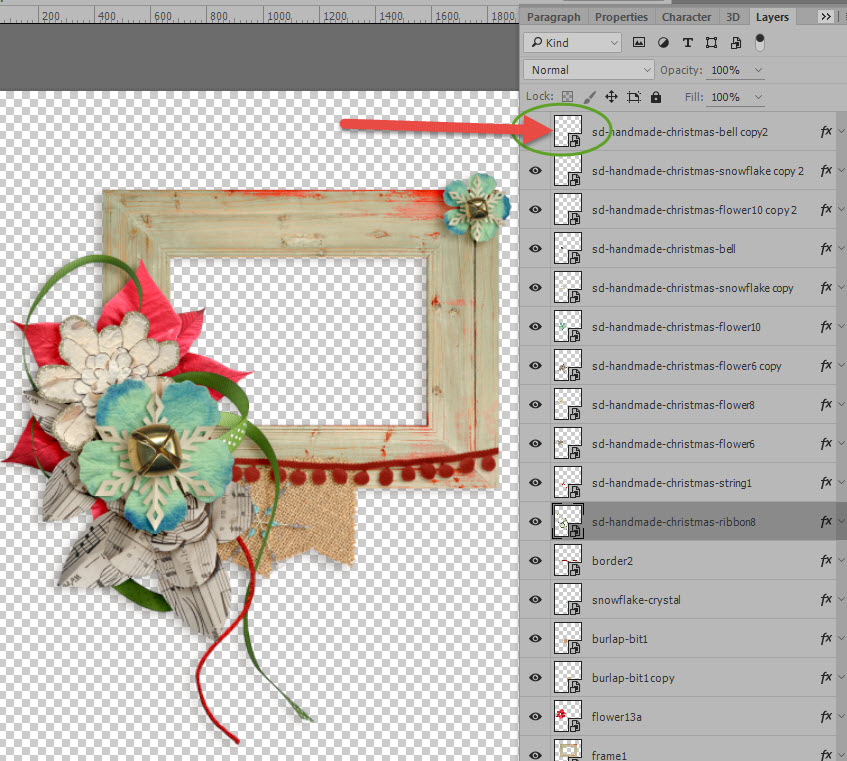Open the Kind filter dropdown
This screenshot has height=761, width=847.
573,43
